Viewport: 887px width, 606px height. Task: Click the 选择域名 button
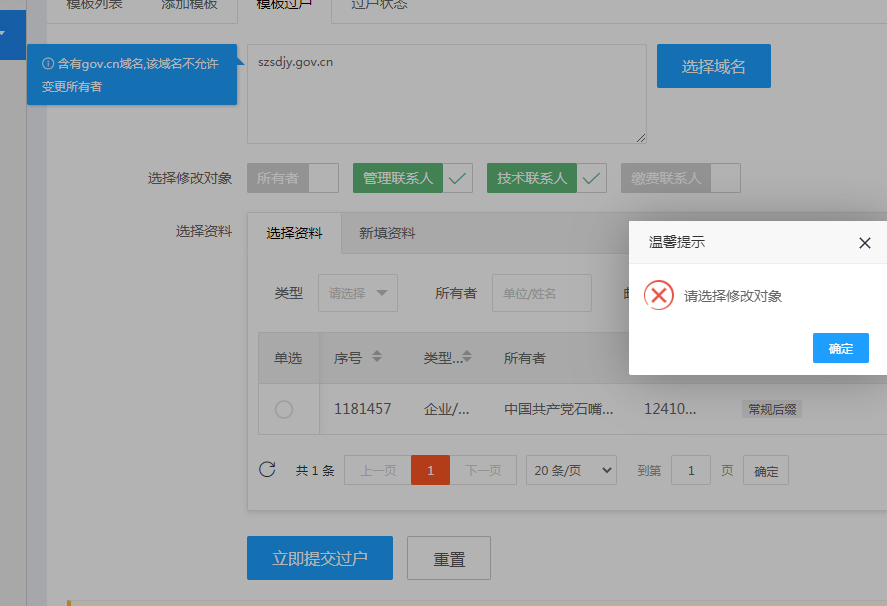click(713, 66)
